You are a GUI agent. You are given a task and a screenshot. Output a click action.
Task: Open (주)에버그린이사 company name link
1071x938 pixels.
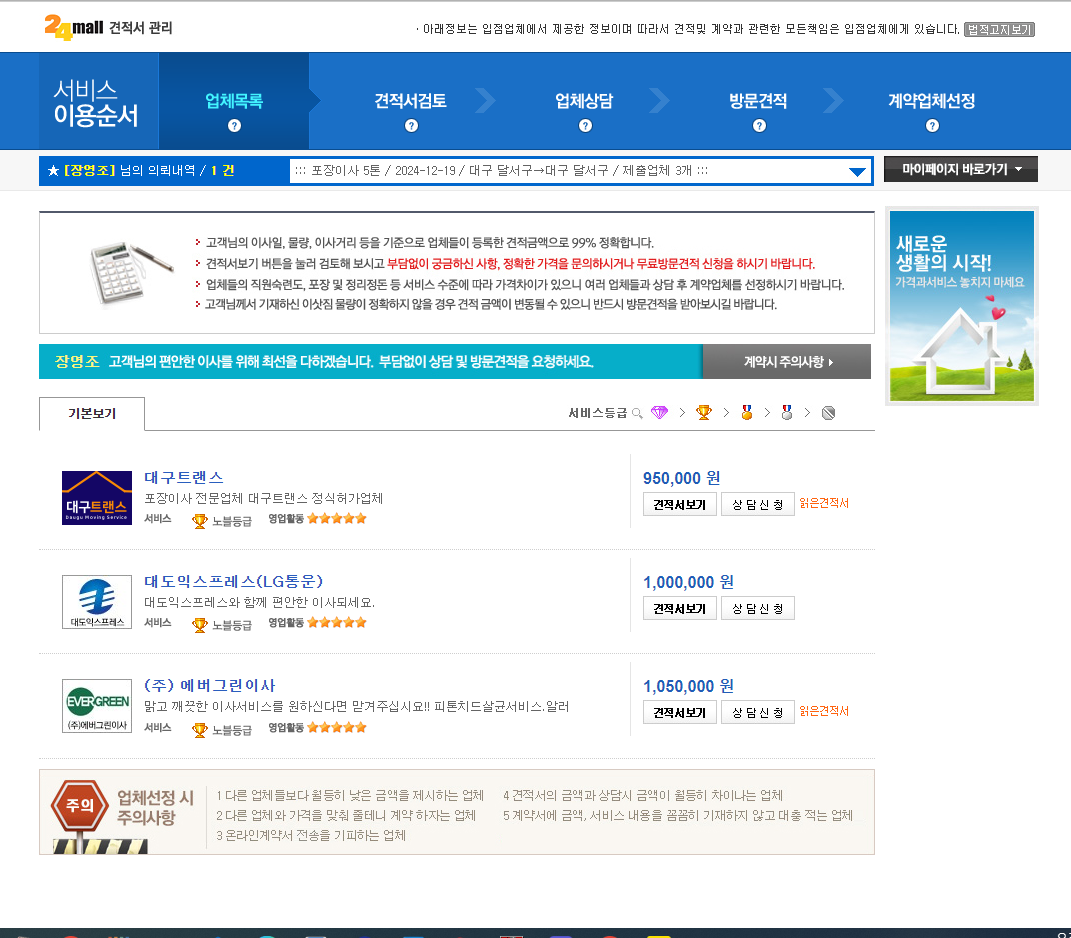(x=209, y=685)
